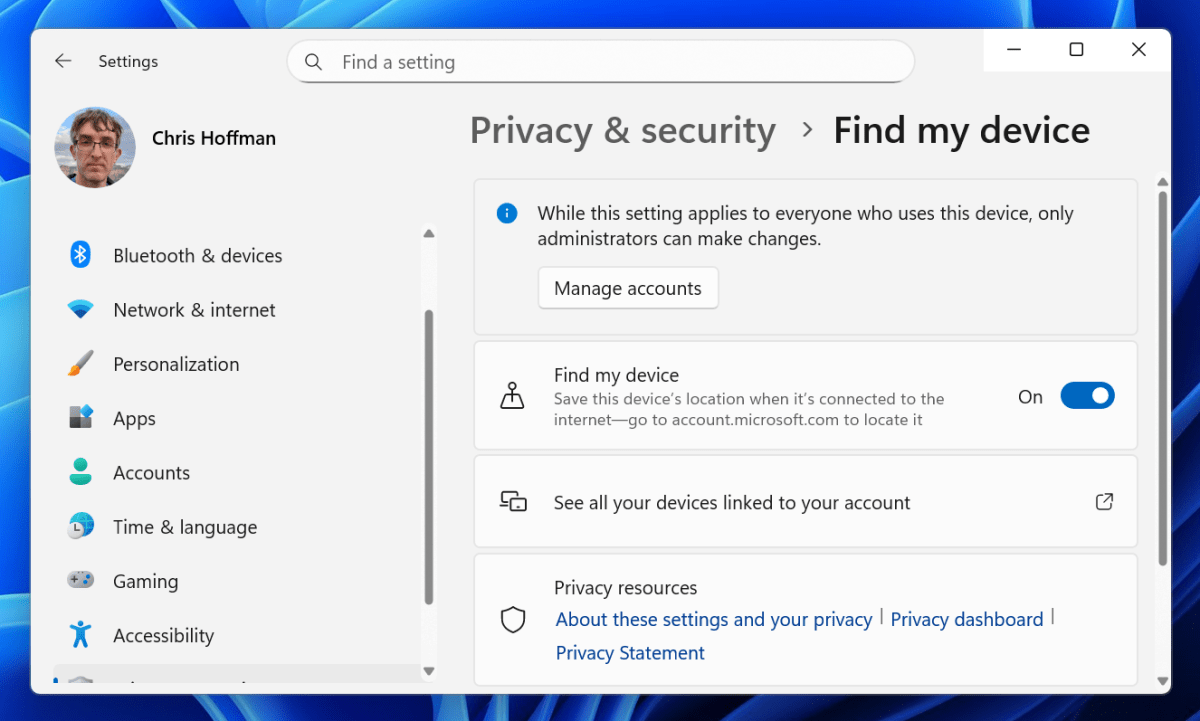
Task: Click the Find my device location pin icon
Action: pos(513,395)
